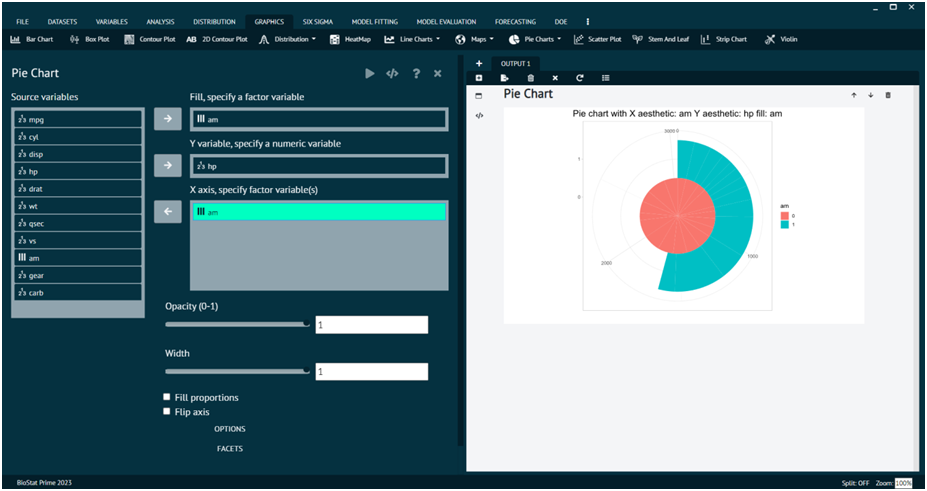Select carb in Source variables
Viewport: 927px width, 491px height.
tap(78, 292)
